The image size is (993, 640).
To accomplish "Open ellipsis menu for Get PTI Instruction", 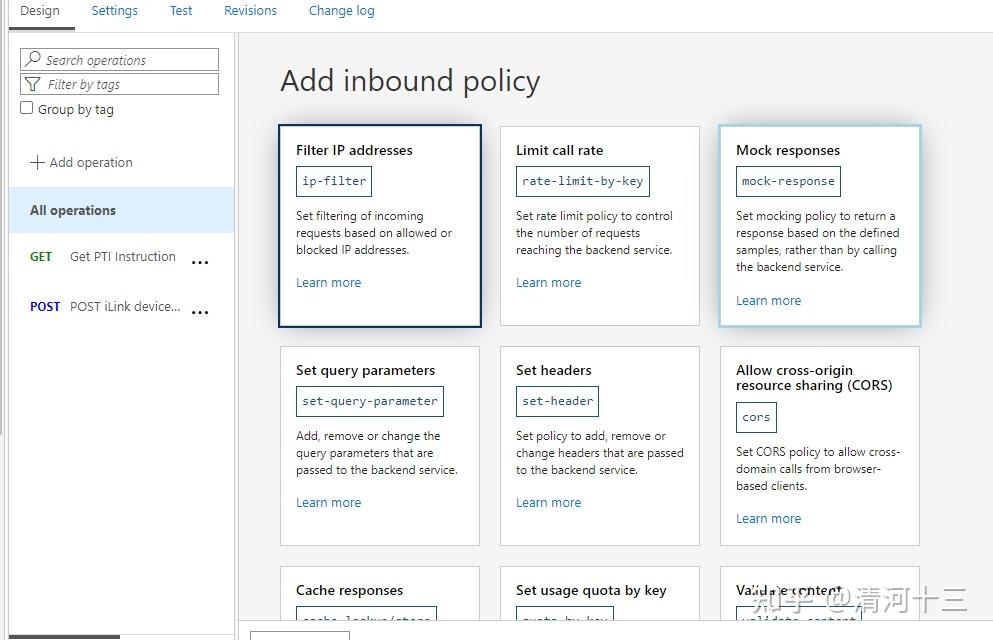I will [200, 263].
